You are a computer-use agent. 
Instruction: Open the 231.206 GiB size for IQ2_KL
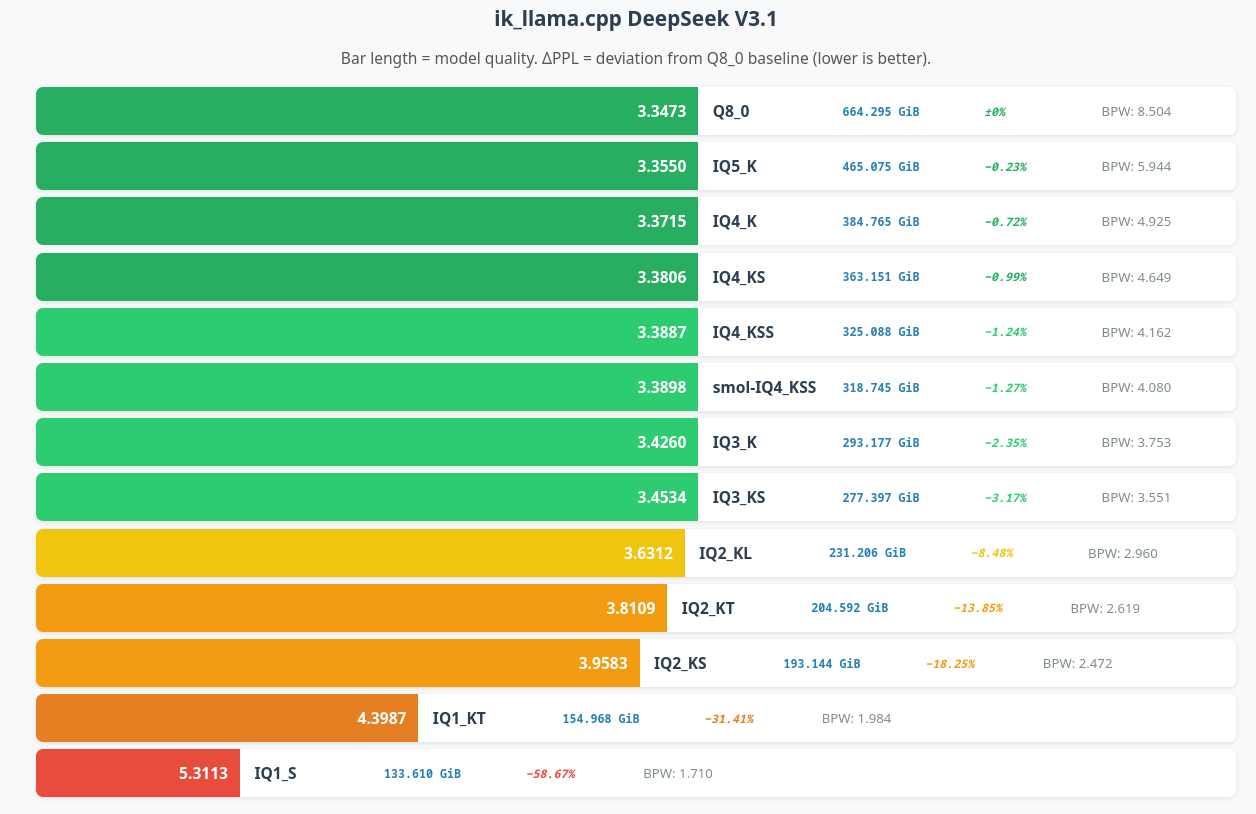click(867, 552)
